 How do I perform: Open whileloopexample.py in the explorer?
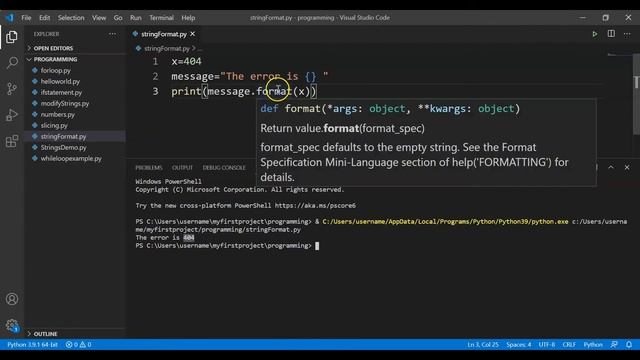pyautogui.click(x=71, y=158)
